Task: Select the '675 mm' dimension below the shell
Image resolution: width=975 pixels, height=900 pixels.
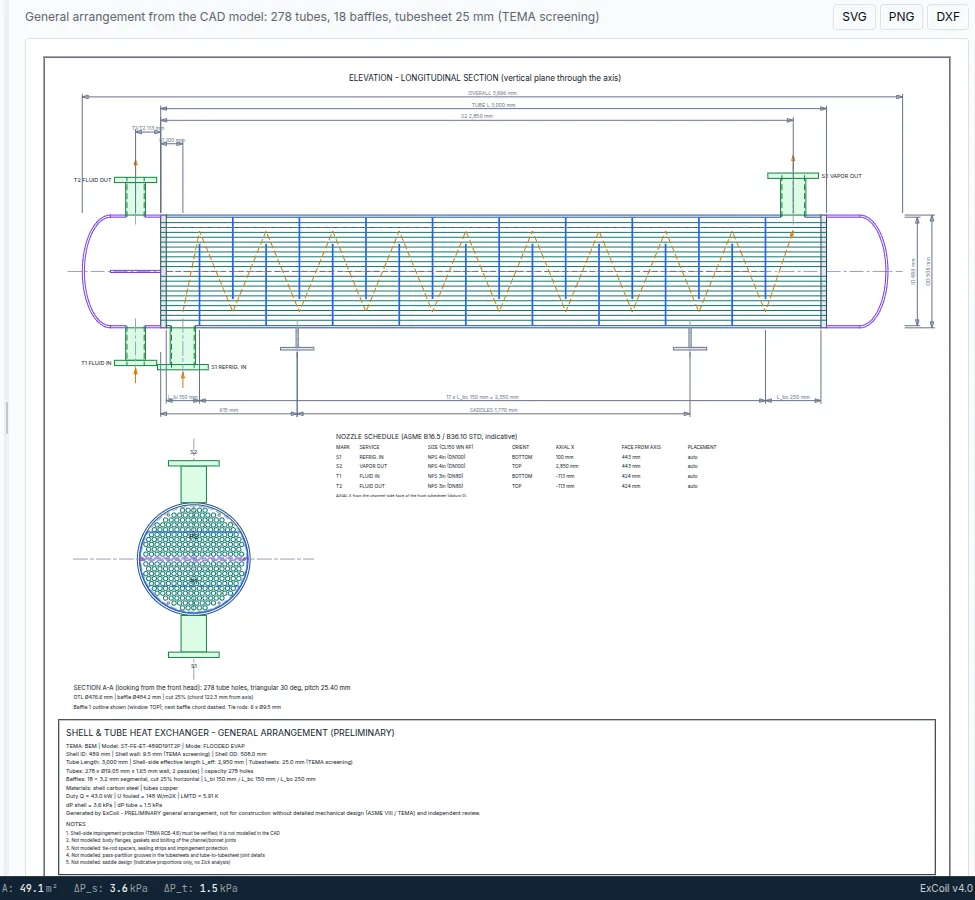Action: 229,410
